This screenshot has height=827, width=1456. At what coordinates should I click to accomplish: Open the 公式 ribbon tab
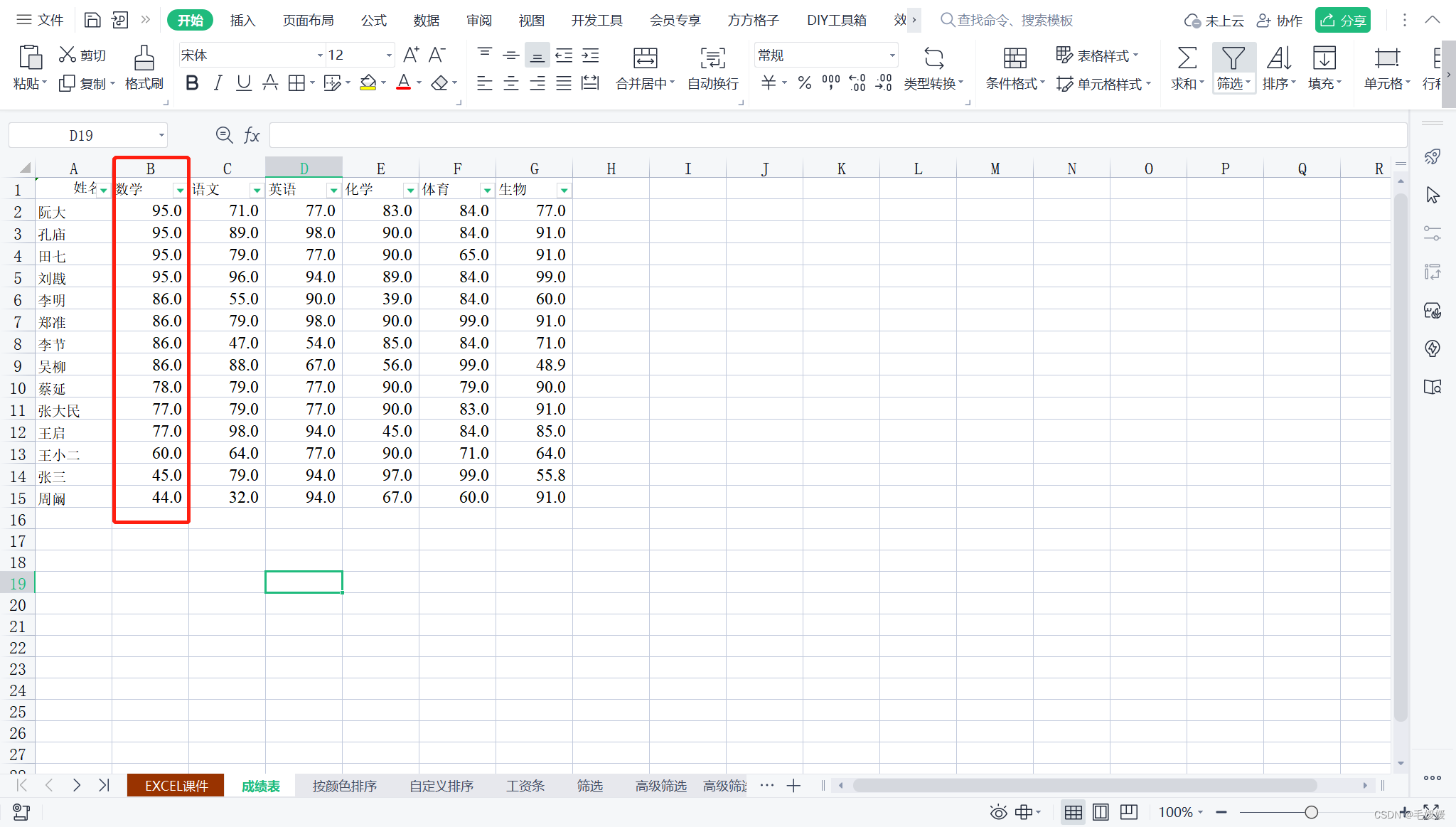(373, 20)
